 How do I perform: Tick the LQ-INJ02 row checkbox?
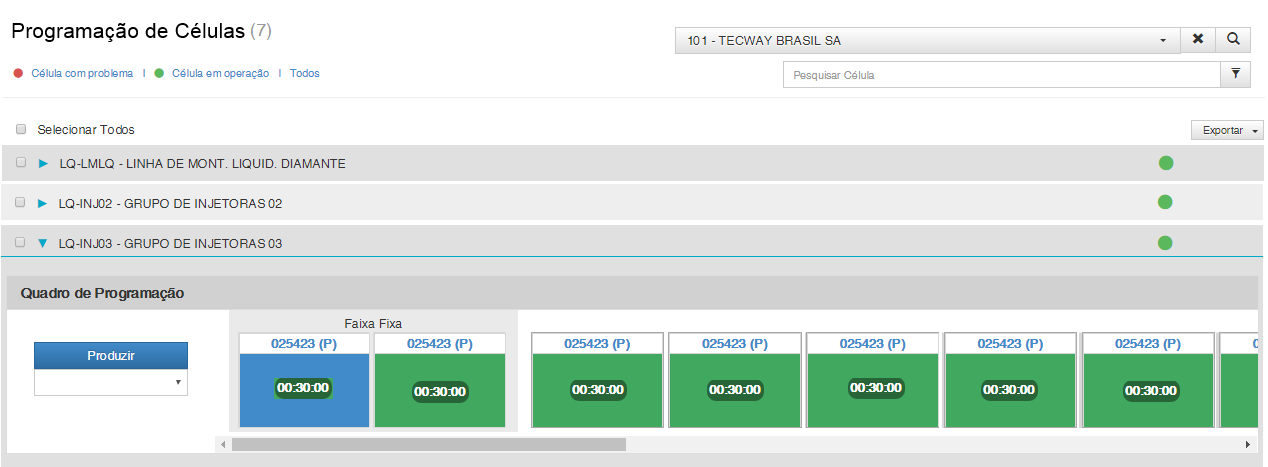(x=21, y=203)
